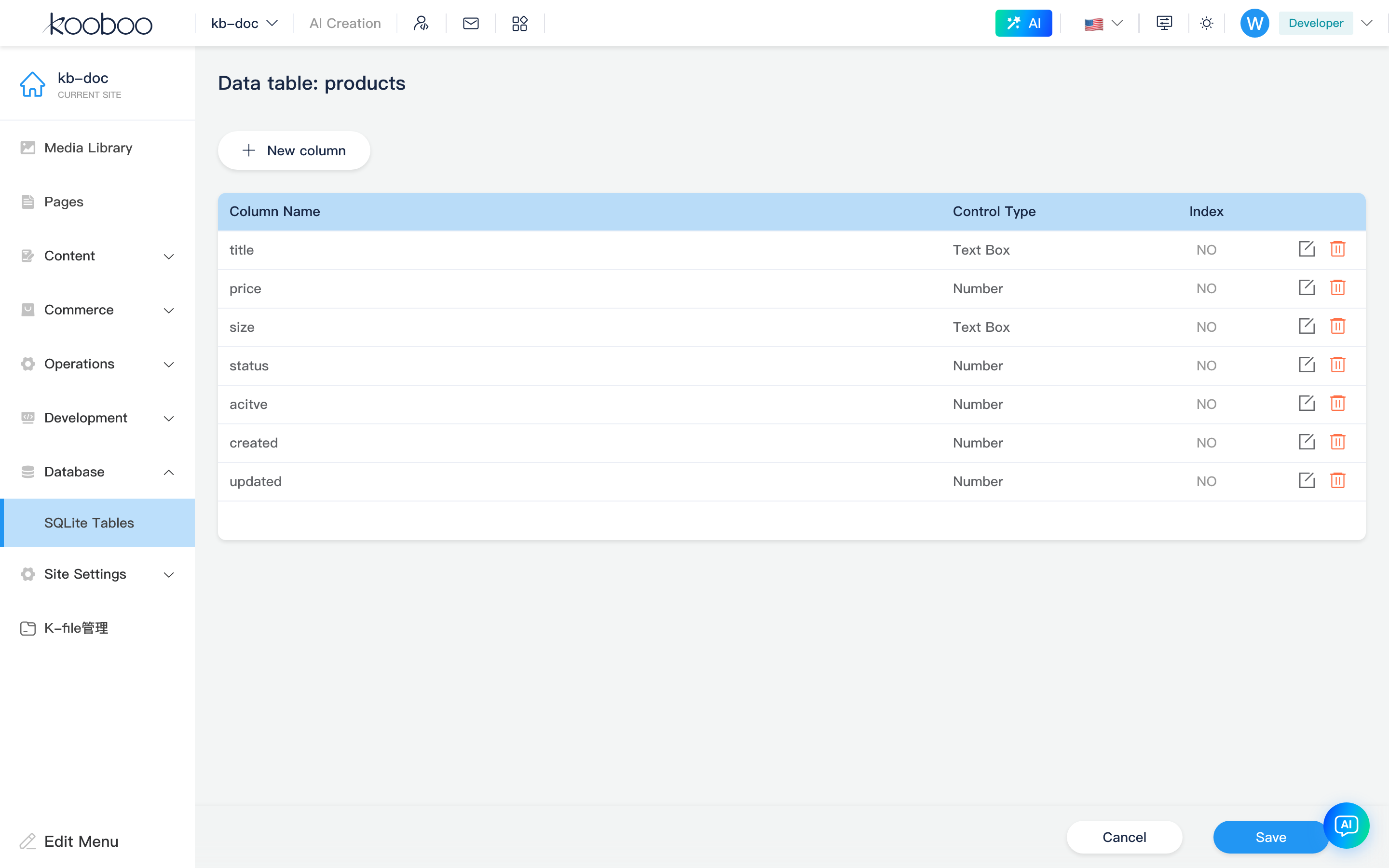
Task: Edit the size column
Action: 1307,326
